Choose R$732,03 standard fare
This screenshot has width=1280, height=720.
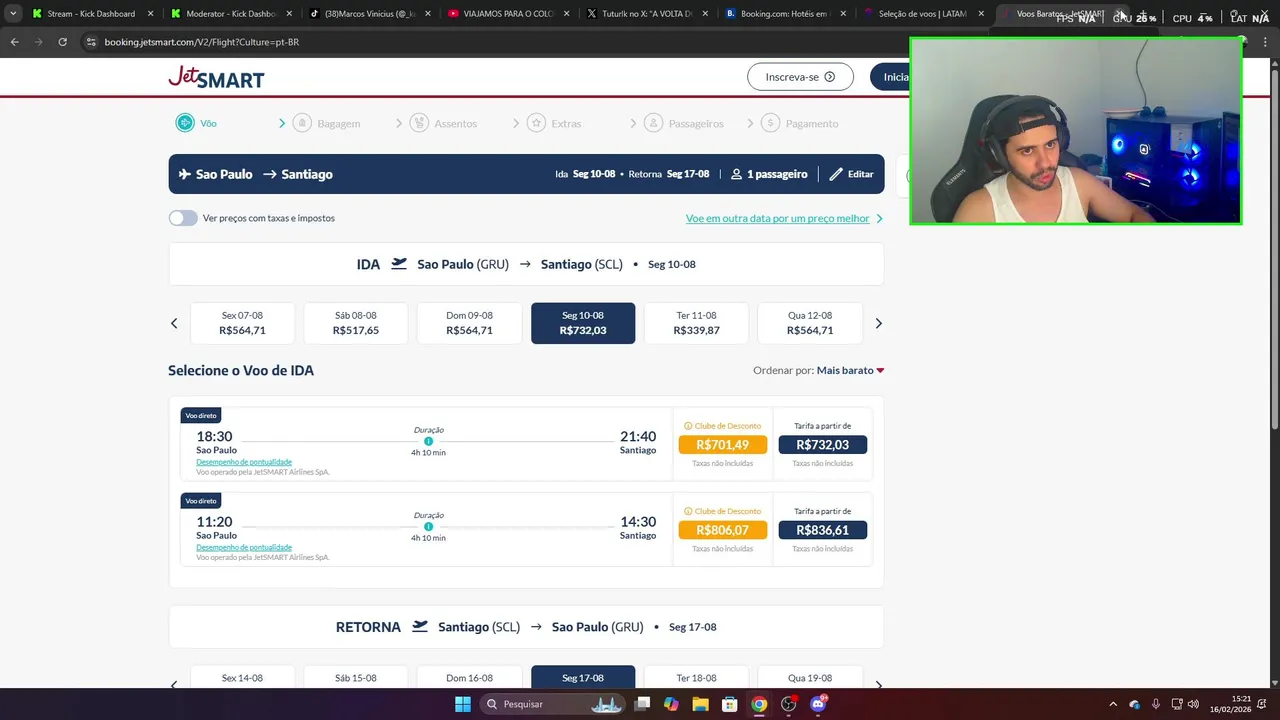[822, 445]
